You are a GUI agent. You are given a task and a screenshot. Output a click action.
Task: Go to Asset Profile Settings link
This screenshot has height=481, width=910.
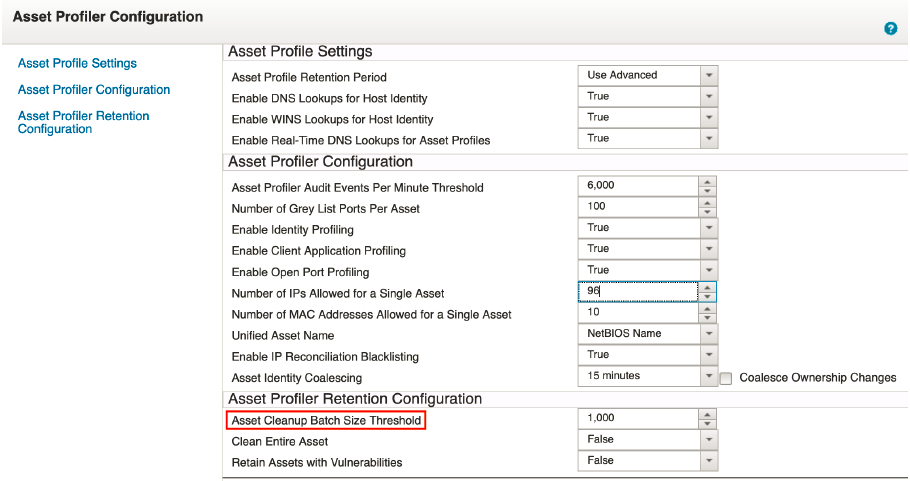(x=77, y=63)
